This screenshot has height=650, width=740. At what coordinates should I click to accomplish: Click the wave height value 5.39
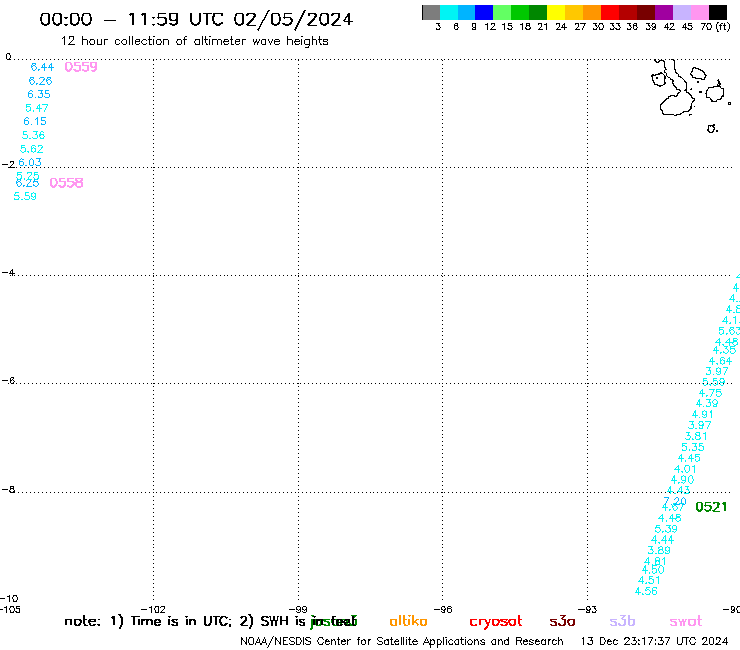(666, 529)
